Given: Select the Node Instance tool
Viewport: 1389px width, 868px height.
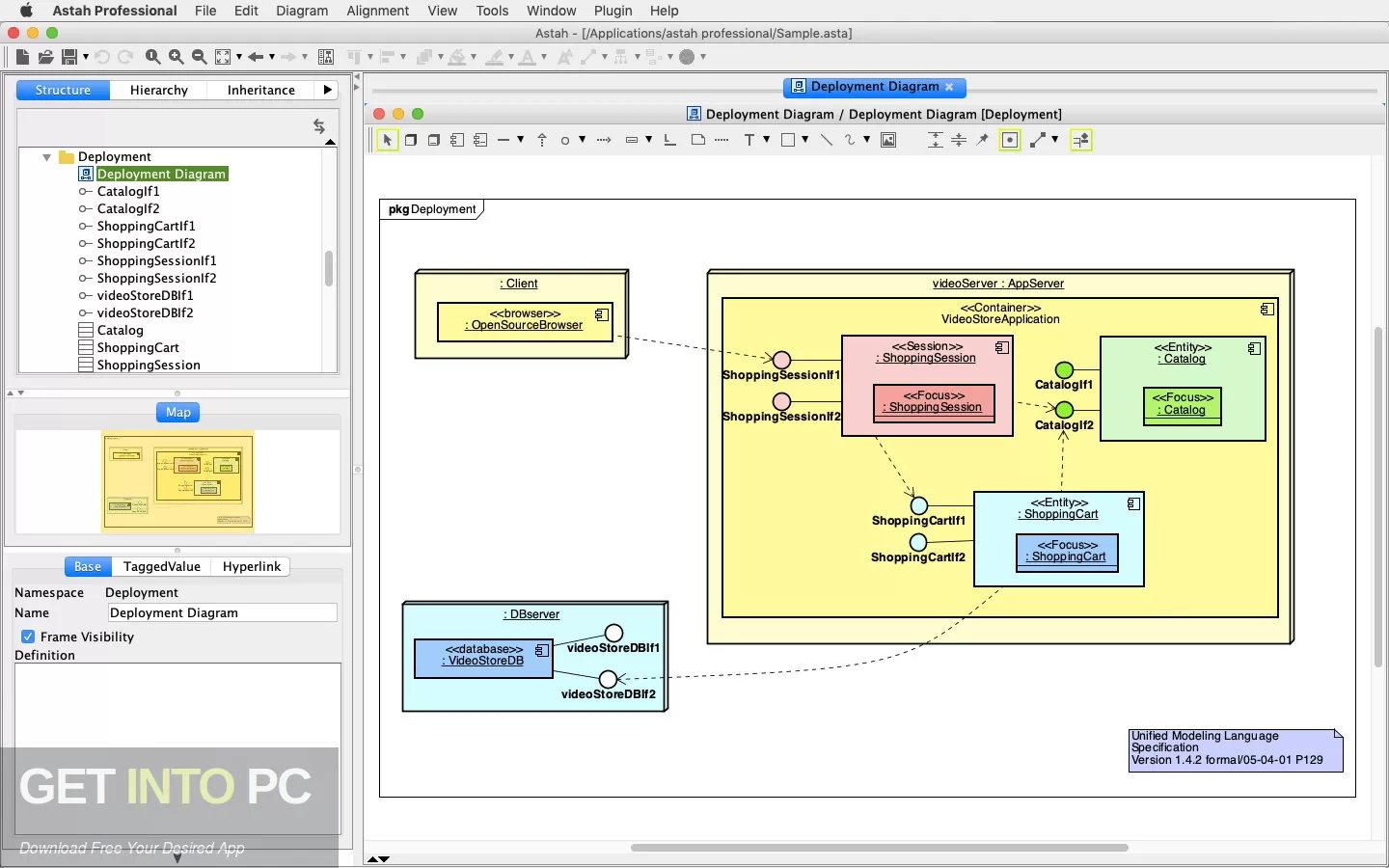Looking at the screenshot, I should click(x=434, y=140).
